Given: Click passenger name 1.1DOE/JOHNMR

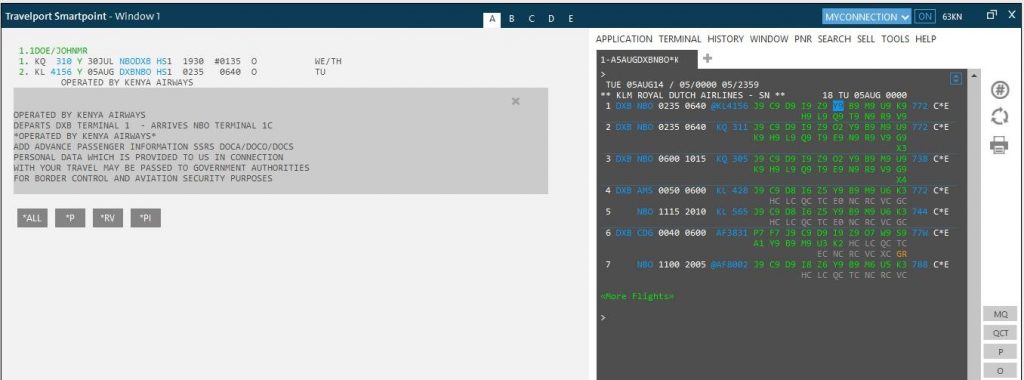Looking at the screenshot, I should coord(53,51).
